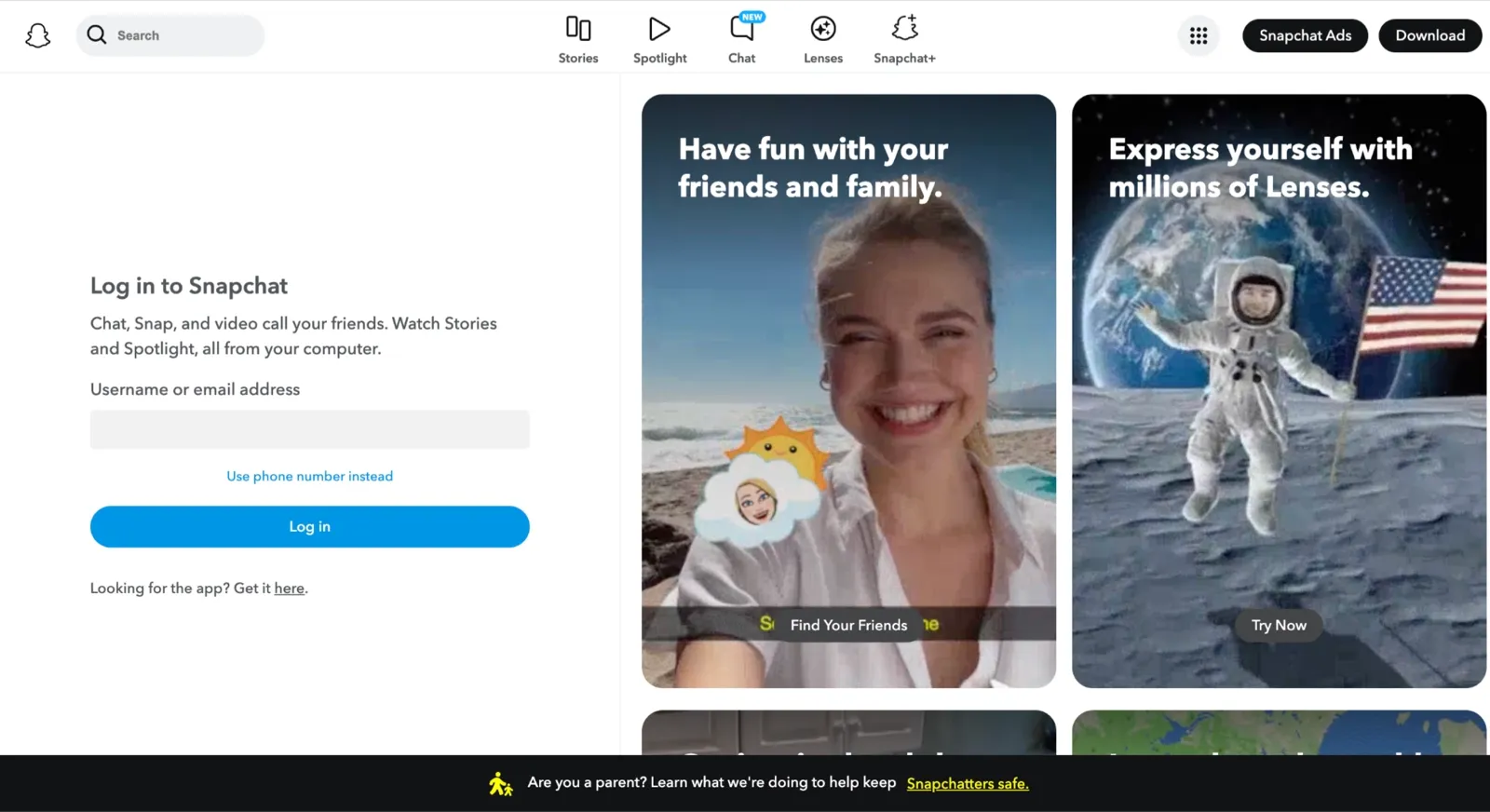Open the Snapchat+ tab

point(904,39)
